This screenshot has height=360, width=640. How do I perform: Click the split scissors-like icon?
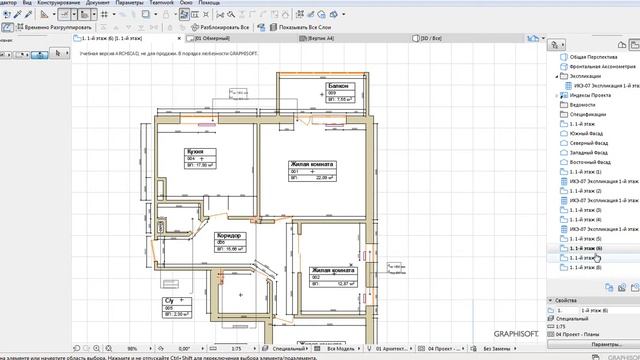pyautogui.click(x=220, y=15)
